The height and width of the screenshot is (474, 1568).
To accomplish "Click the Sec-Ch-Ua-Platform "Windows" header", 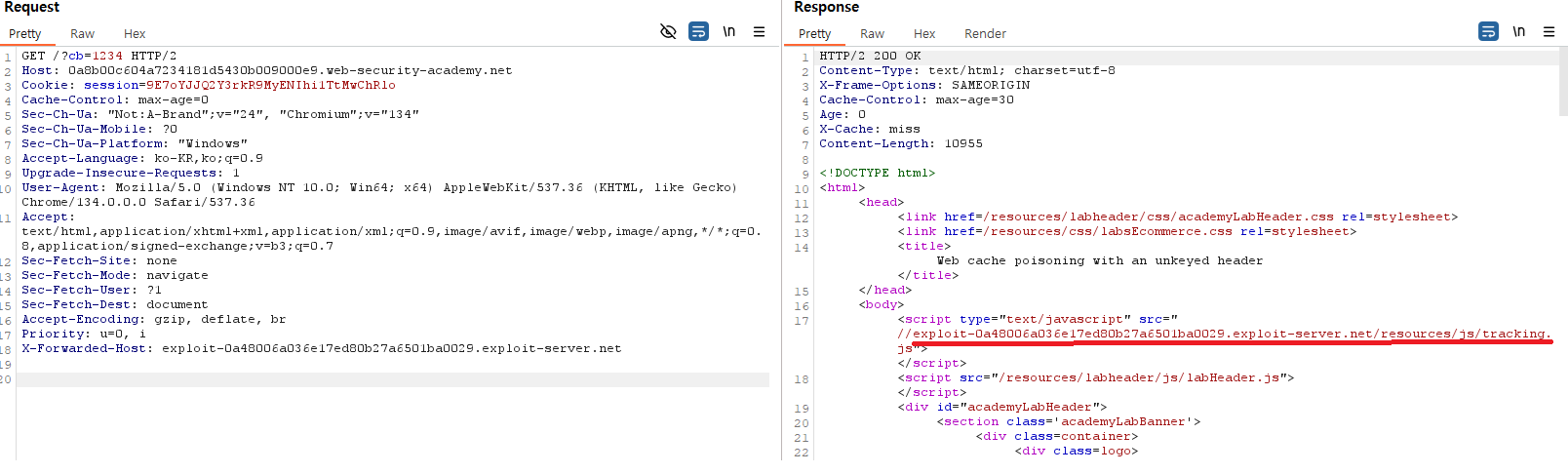I will tap(135, 144).
